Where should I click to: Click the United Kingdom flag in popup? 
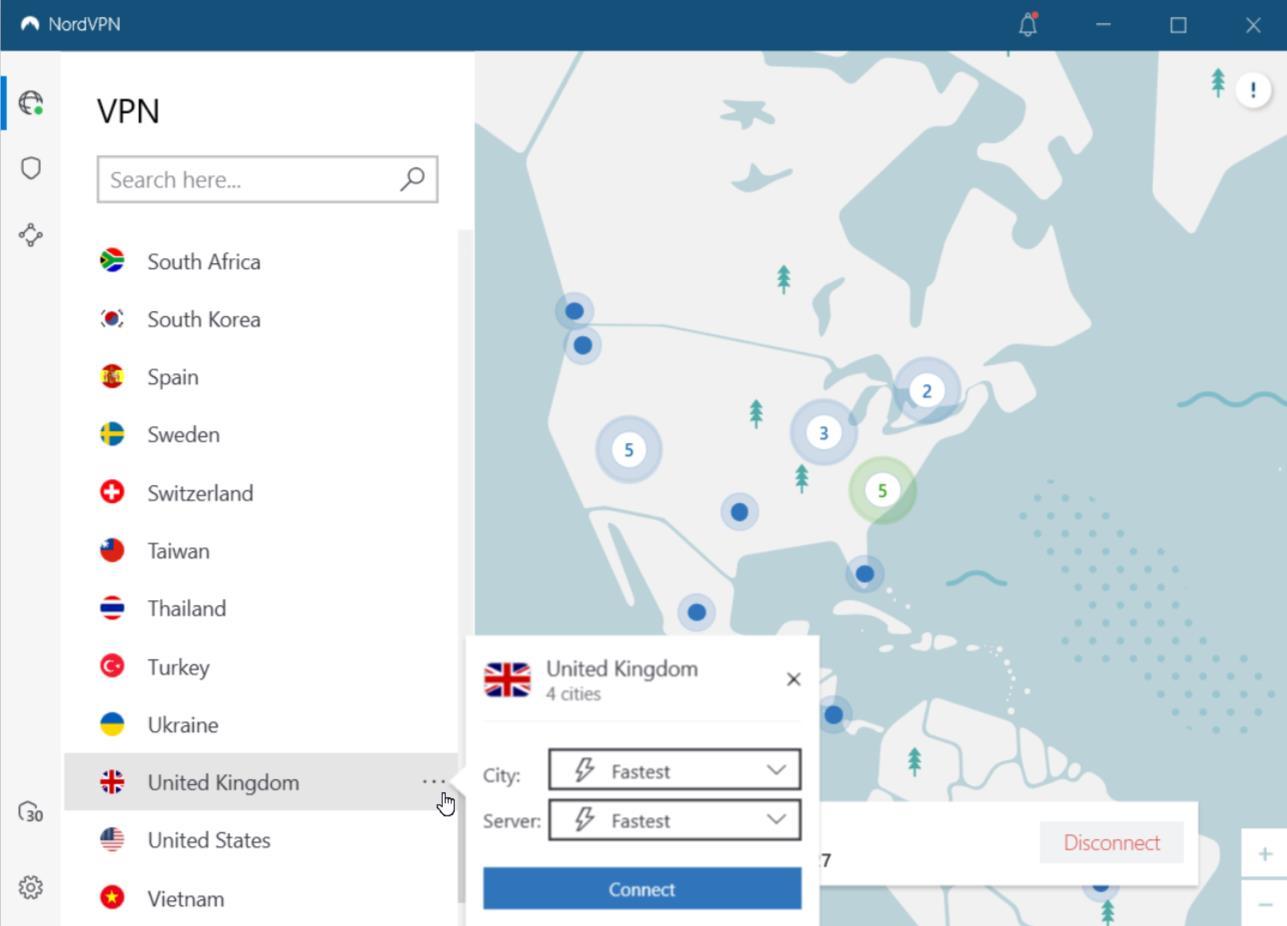(507, 680)
